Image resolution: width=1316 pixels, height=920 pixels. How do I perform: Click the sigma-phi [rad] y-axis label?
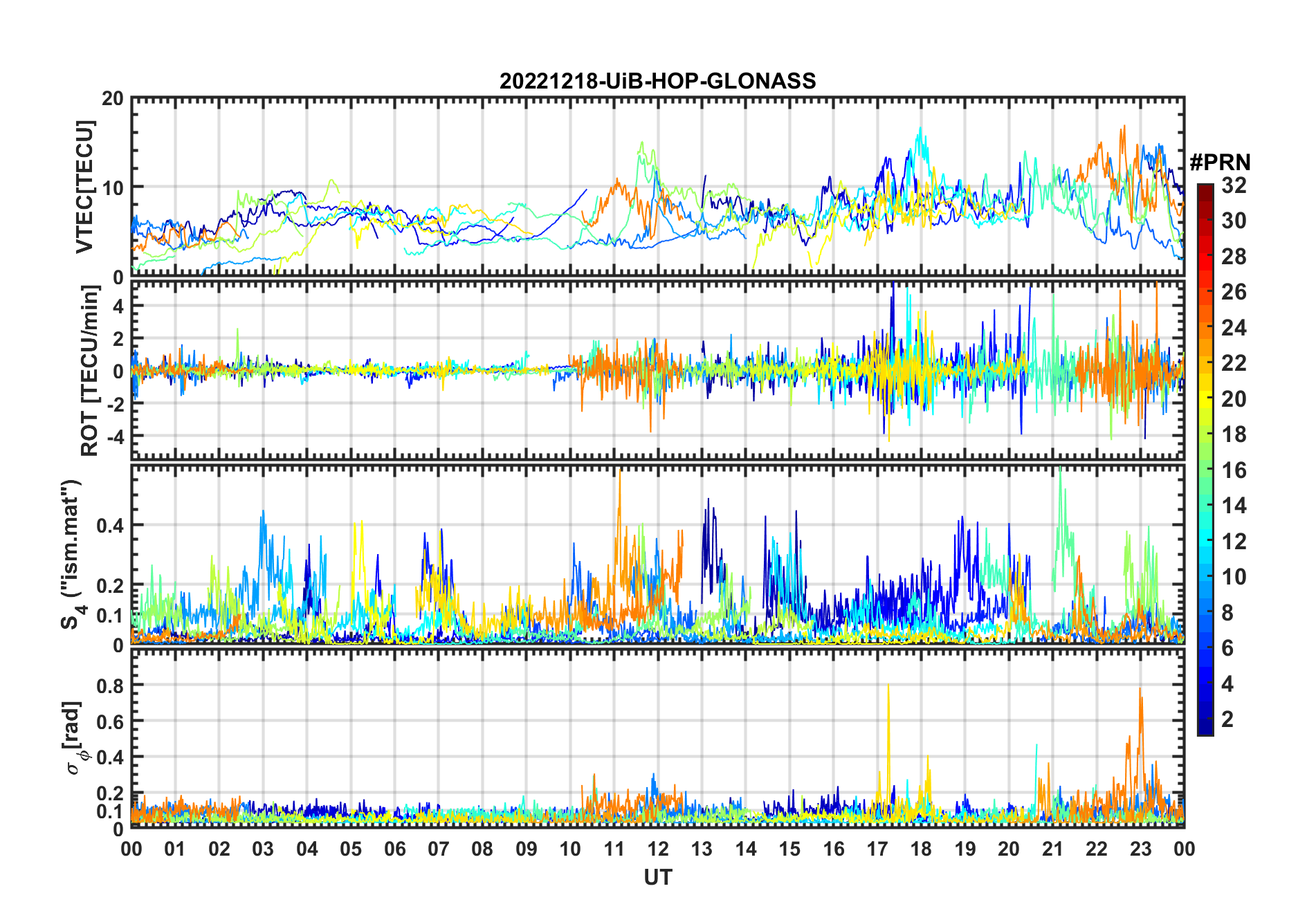74,737
